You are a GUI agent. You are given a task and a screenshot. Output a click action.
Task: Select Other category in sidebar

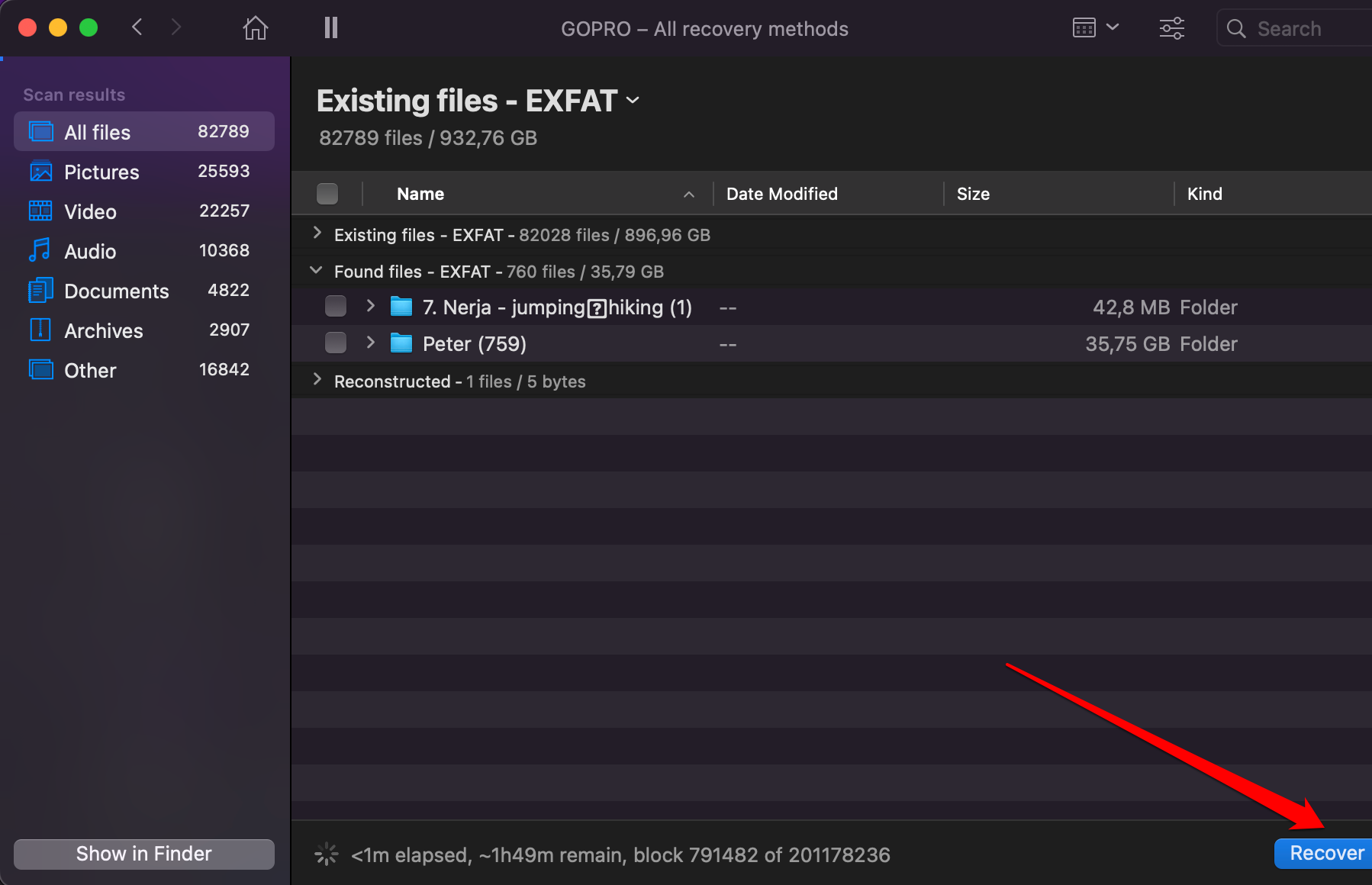144,370
